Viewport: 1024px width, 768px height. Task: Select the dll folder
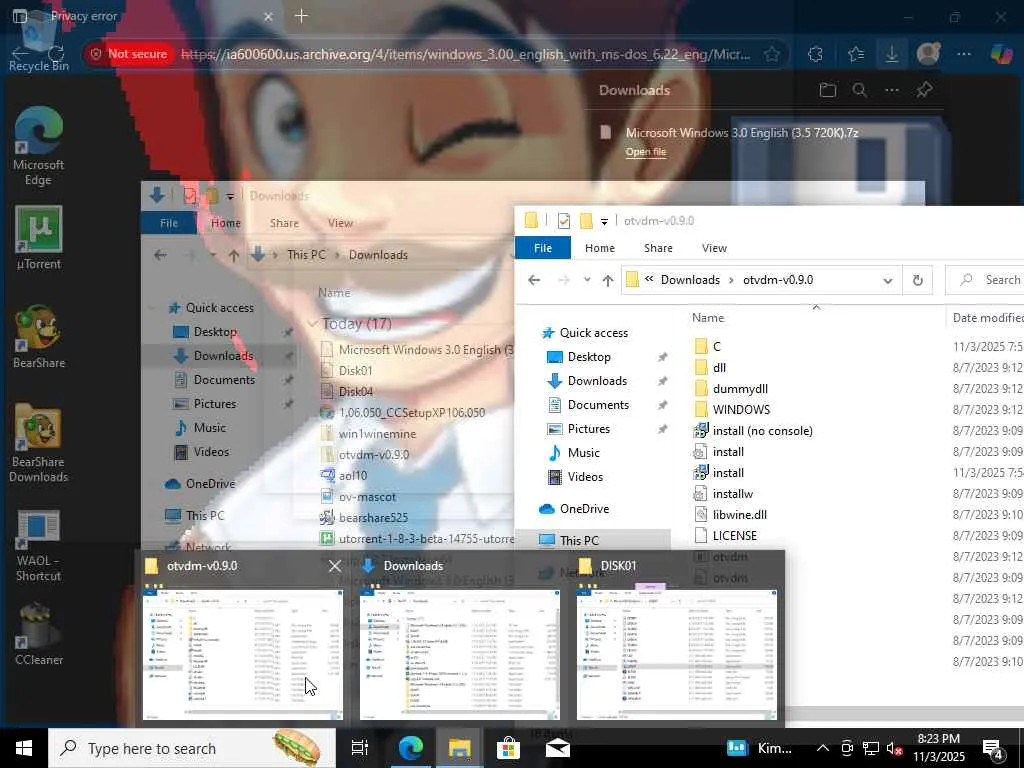719,368
